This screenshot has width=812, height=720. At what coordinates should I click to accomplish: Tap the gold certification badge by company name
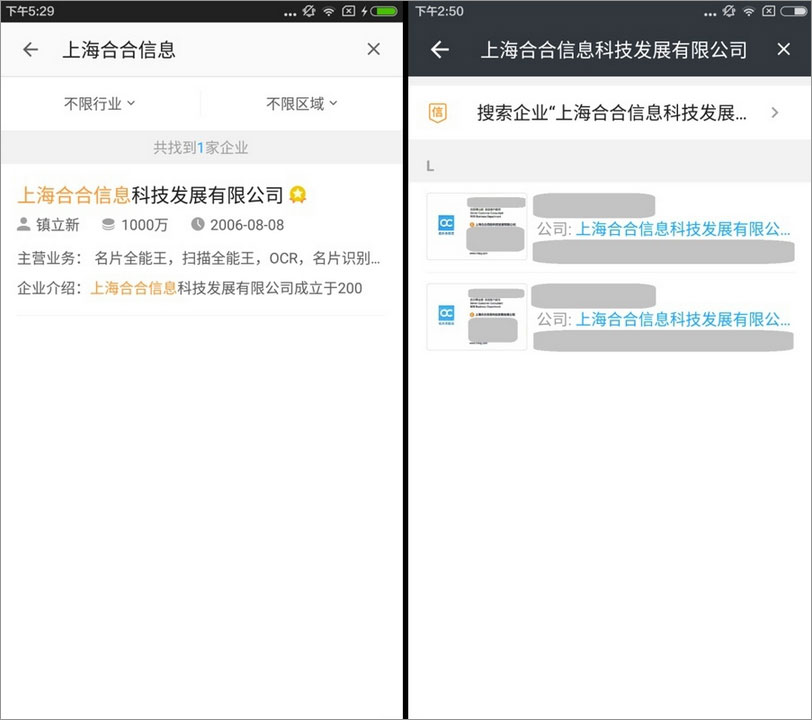297,194
